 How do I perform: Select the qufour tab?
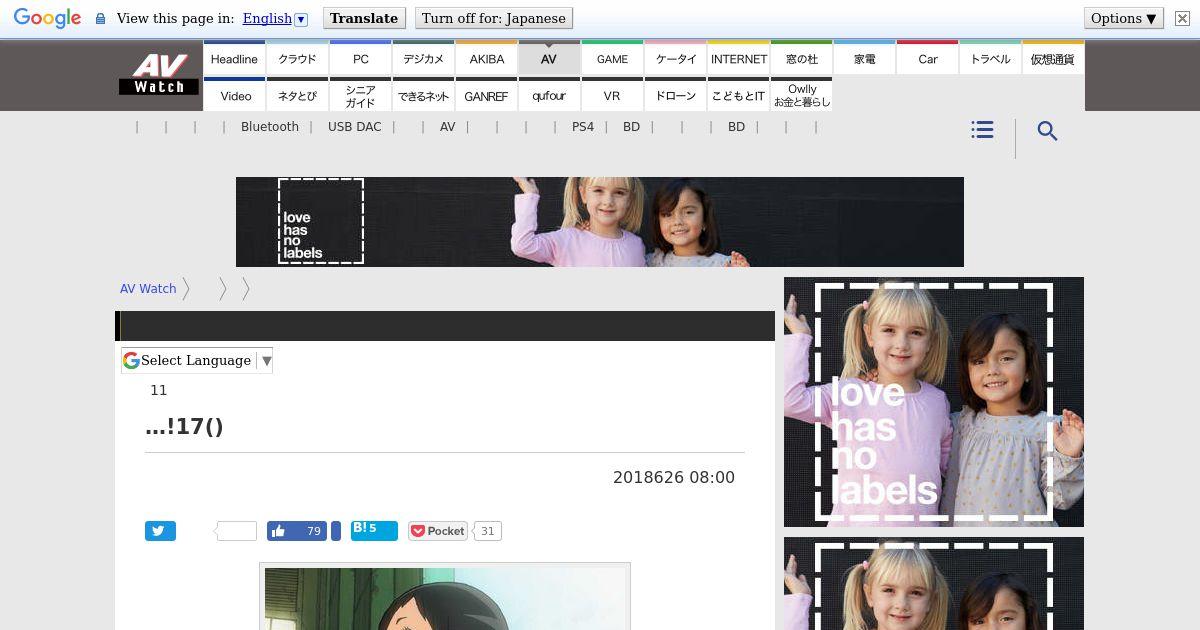(x=549, y=95)
